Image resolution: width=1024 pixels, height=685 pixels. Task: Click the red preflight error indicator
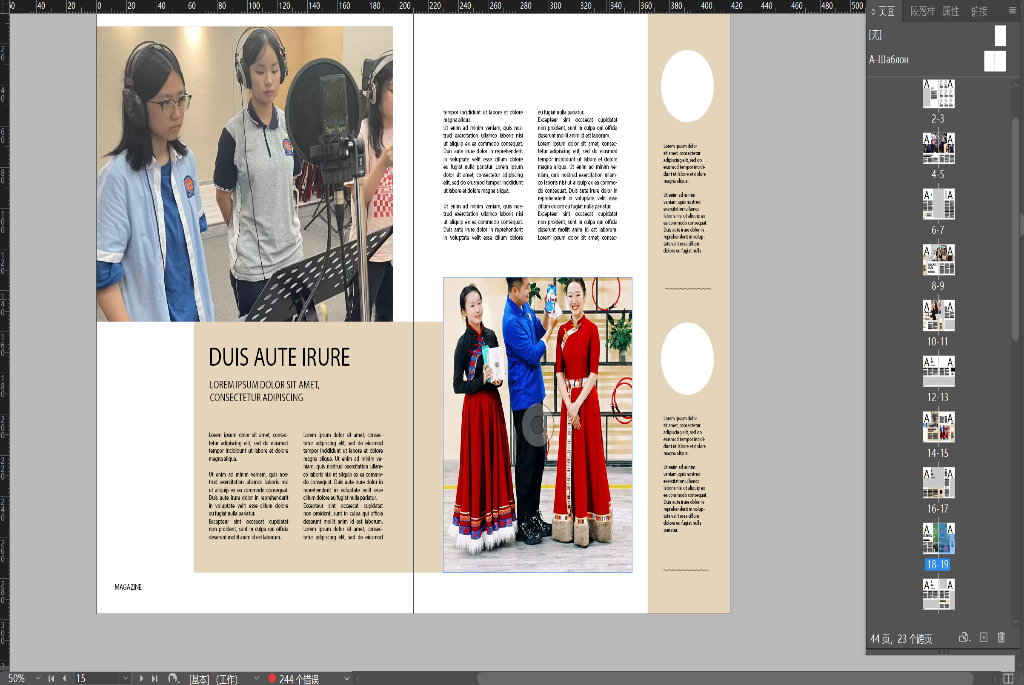click(271, 679)
